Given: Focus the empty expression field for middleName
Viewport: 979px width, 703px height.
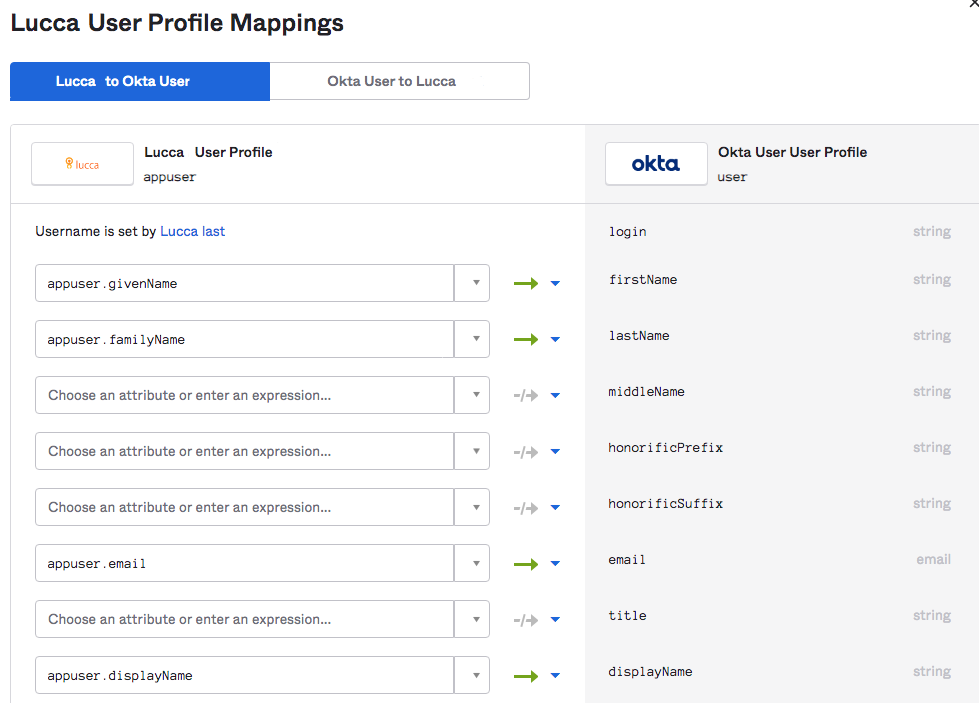Looking at the screenshot, I should (x=245, y=395).
